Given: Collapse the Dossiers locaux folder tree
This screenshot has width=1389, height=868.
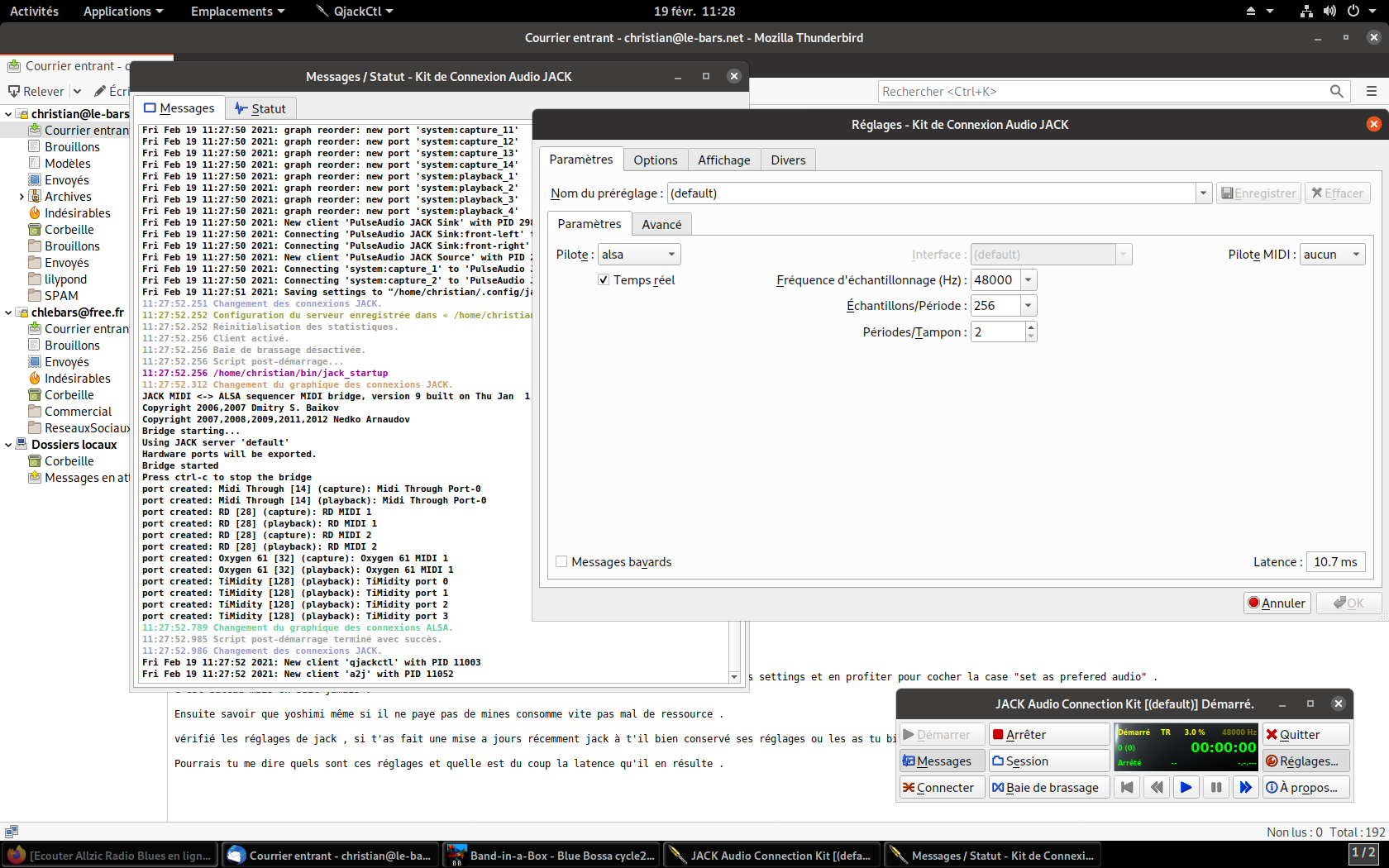Looking at the screenshot, I should click(x=9, y=445).
